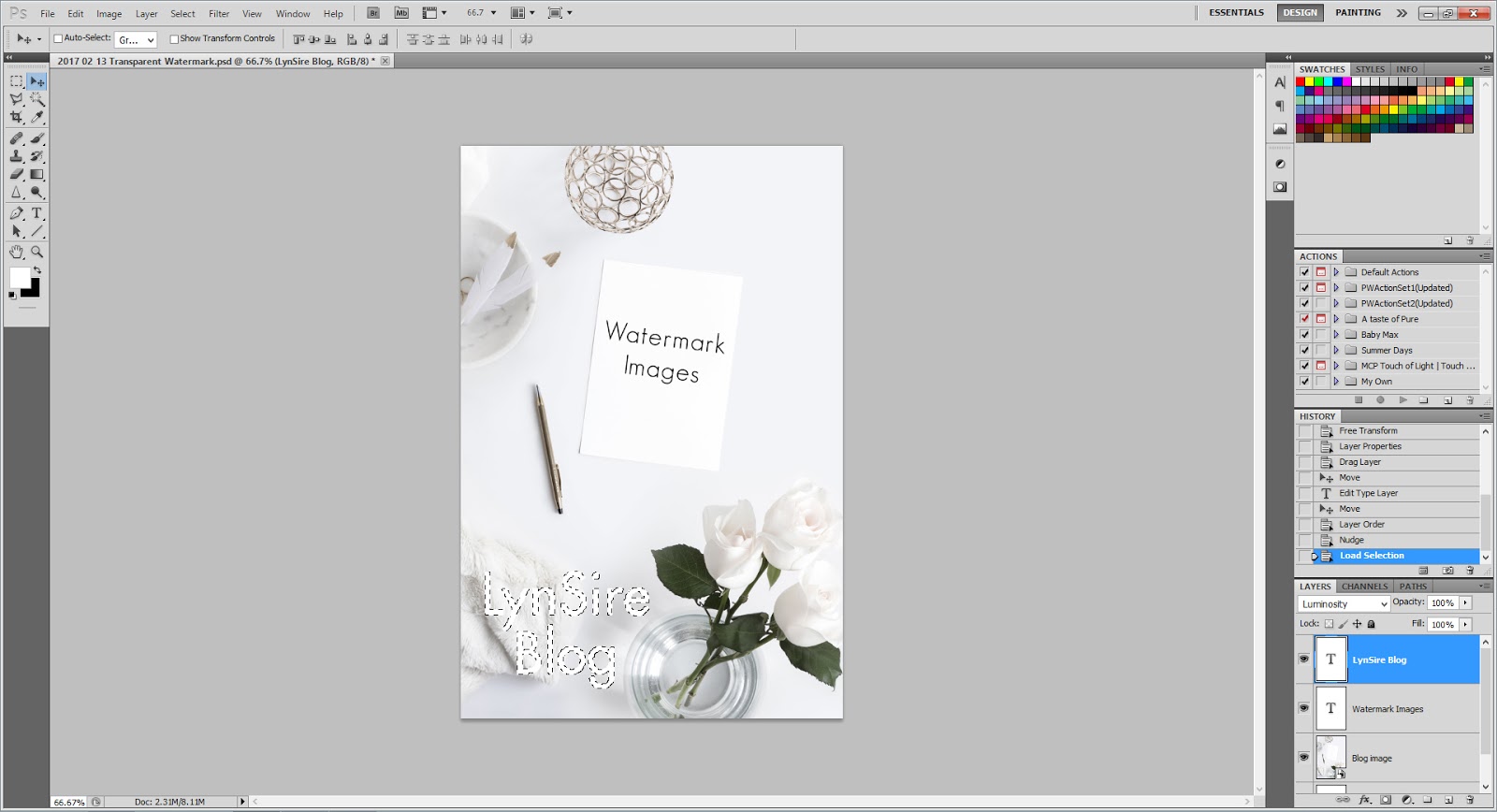Switch to the Channels tab
The height and width of the screenshot is (812, 1497).
click(x=1364, y=587)
